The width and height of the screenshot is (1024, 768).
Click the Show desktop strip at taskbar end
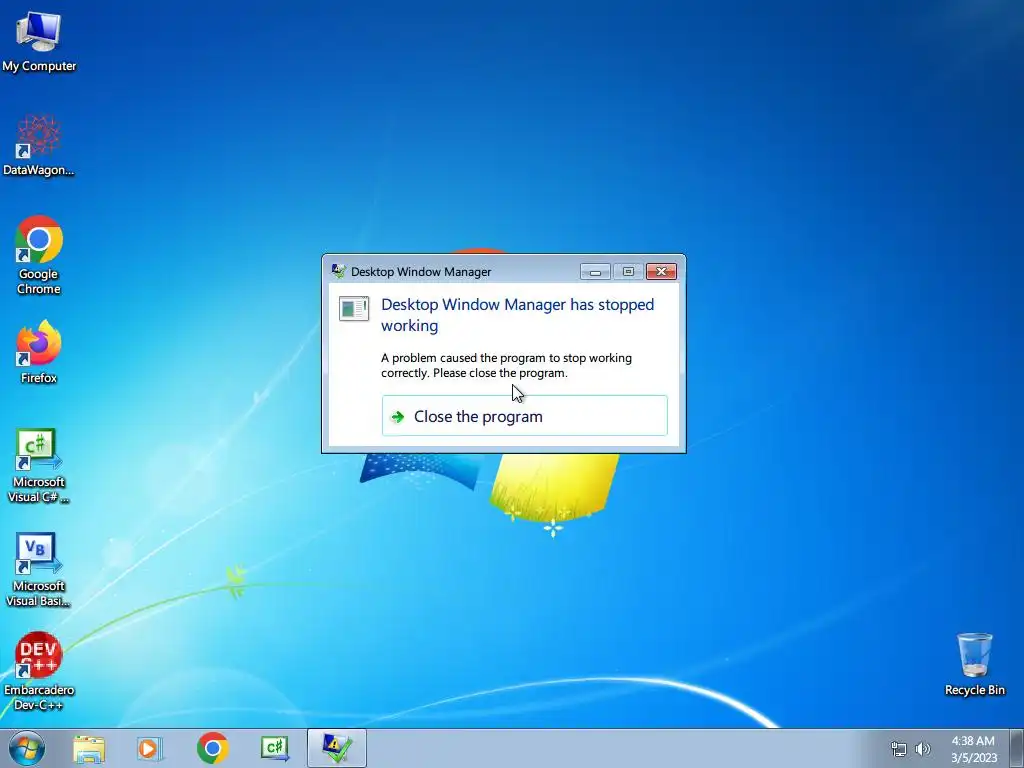tap(1017, 749)
